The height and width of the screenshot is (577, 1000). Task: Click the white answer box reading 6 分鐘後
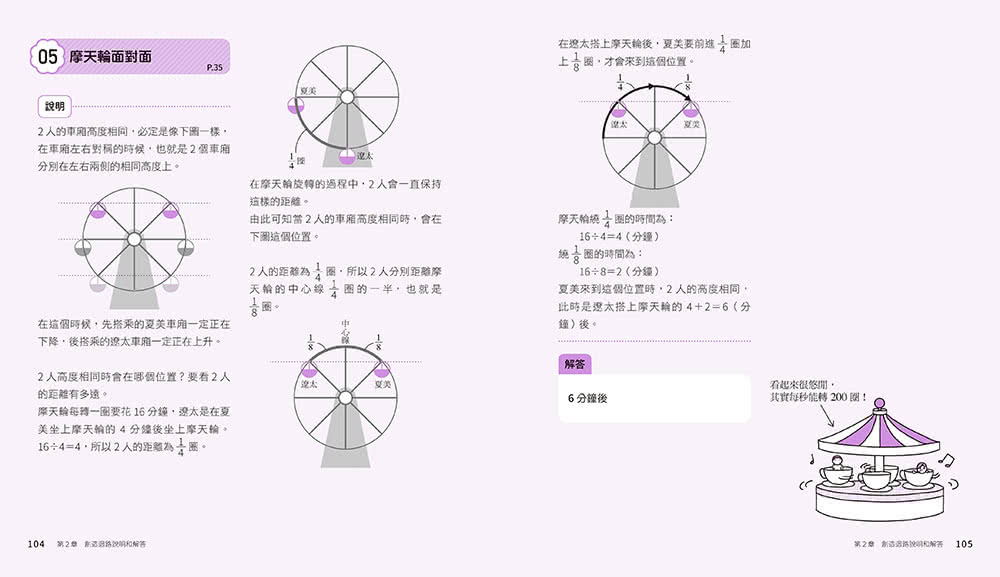654,398
